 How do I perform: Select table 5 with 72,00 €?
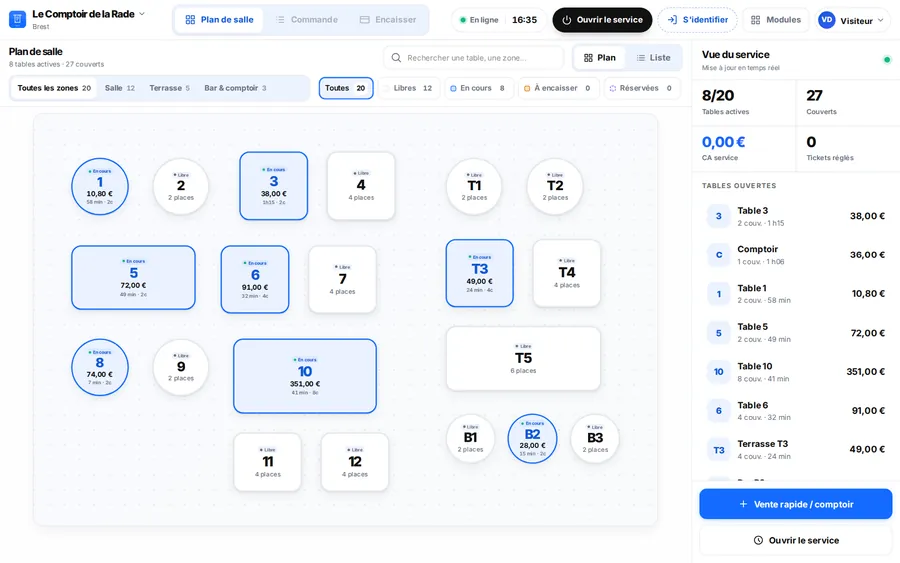click(x=133, y=278)
